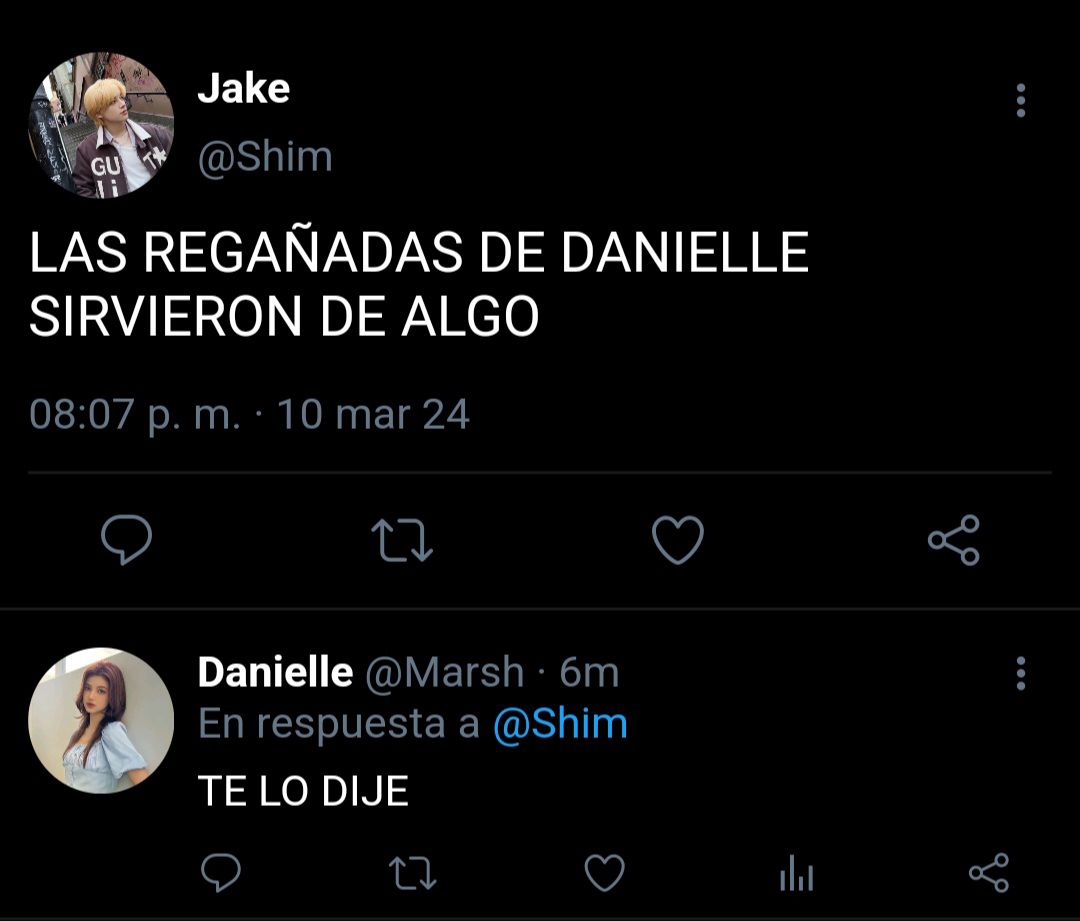Share Jake's main tweet

953,539
